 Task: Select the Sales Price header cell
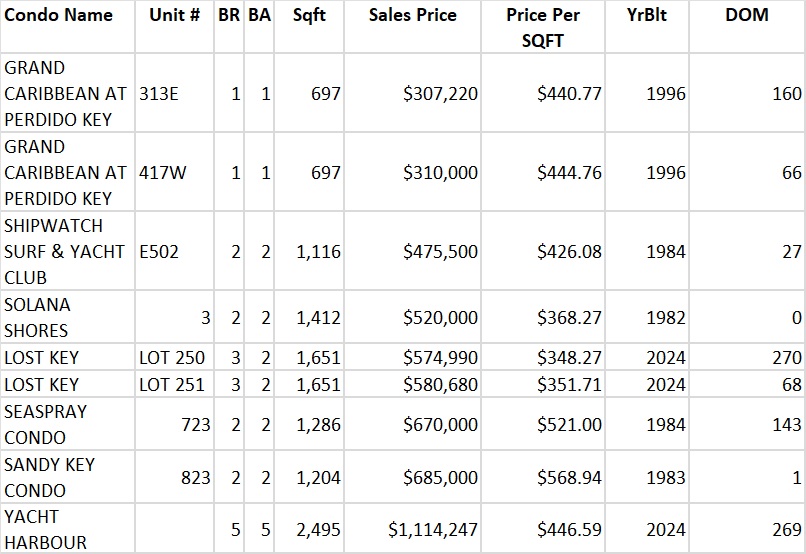click(412, 16)
